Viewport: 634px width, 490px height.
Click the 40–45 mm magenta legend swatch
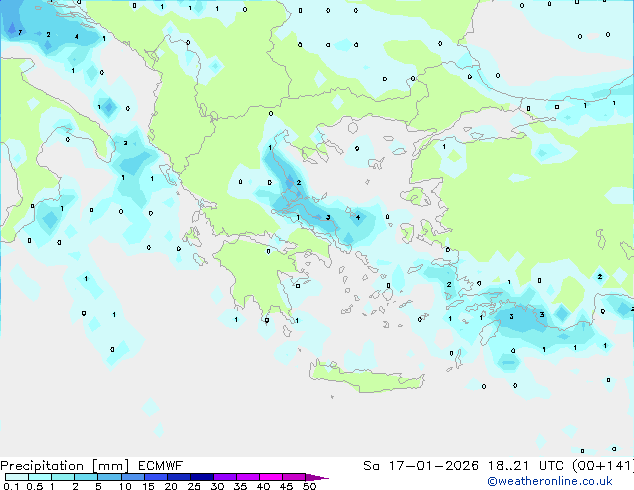point(271,477)
